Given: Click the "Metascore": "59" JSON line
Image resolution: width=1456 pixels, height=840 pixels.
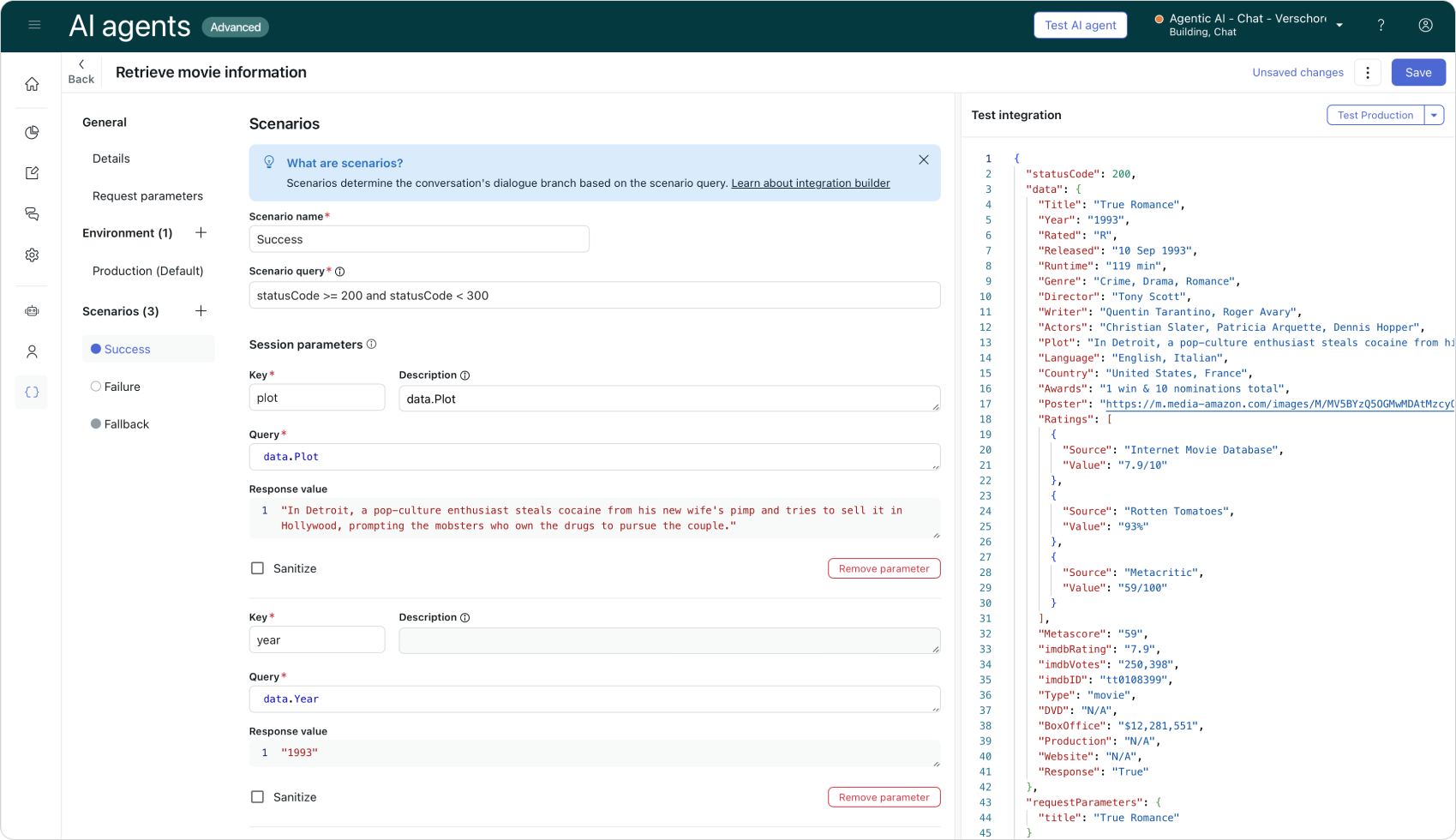Looking at the screenshot, I should (1093, 634).
